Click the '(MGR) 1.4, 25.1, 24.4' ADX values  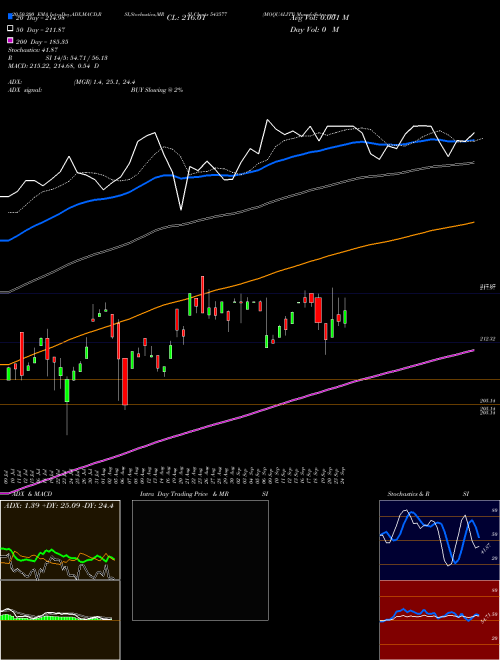[x=105, y=82]
